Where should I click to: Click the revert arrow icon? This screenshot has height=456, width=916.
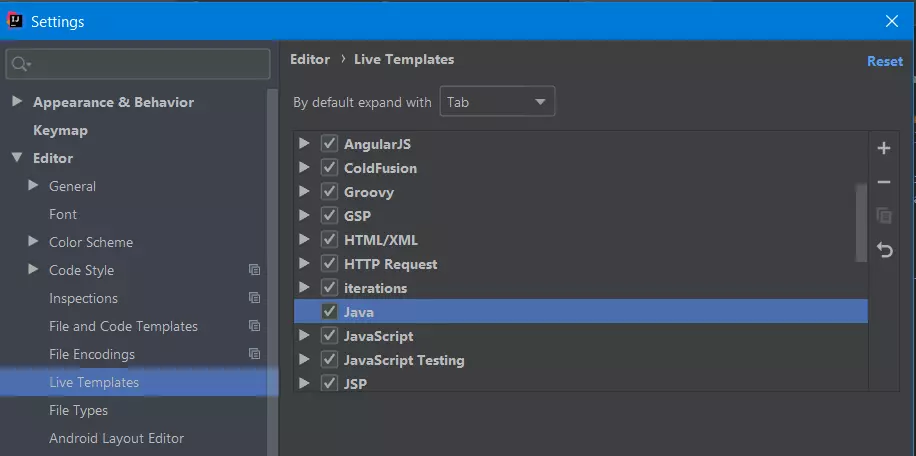[884, 250]
